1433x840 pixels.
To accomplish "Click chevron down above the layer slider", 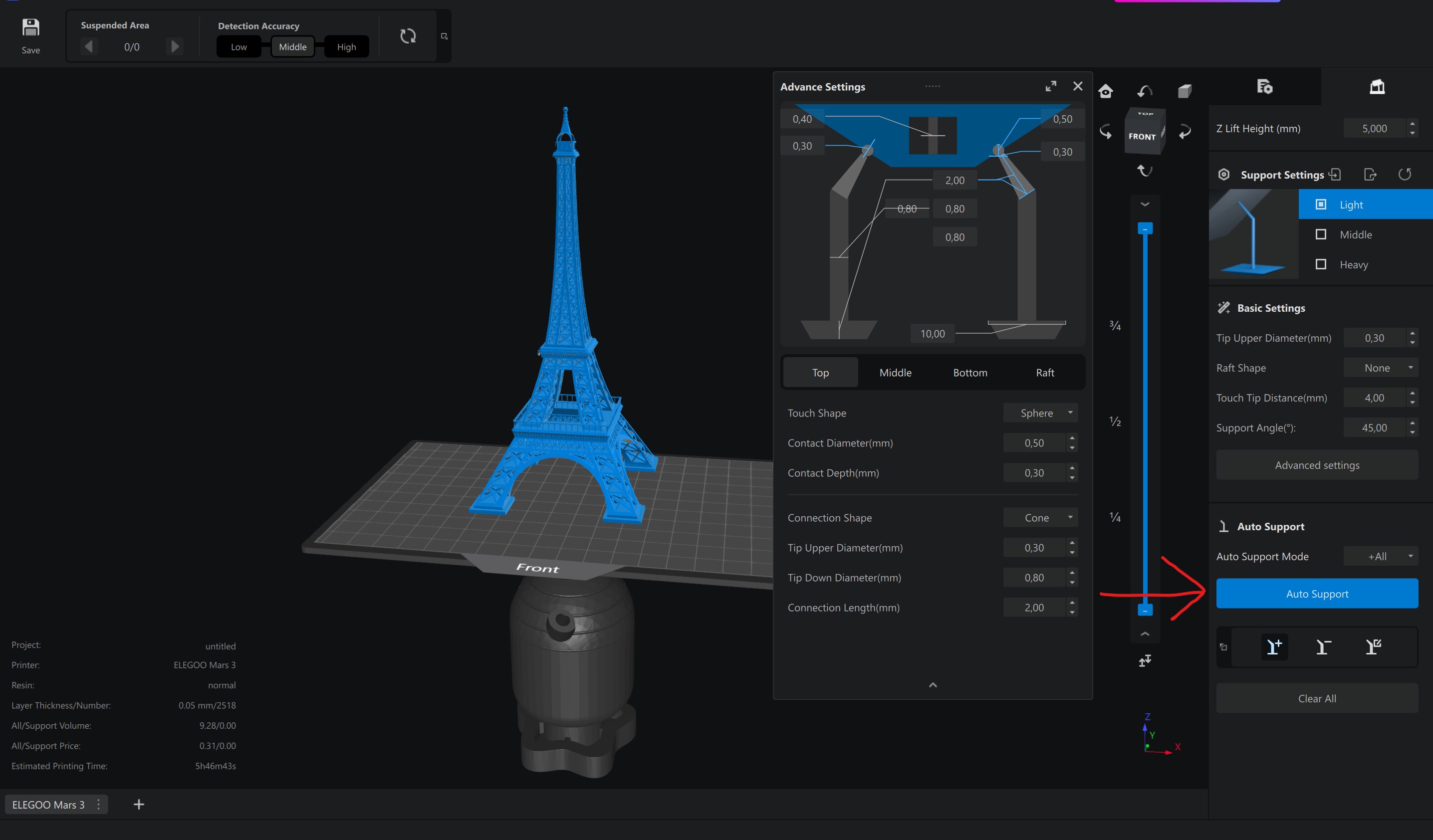I will point(1145,204).
